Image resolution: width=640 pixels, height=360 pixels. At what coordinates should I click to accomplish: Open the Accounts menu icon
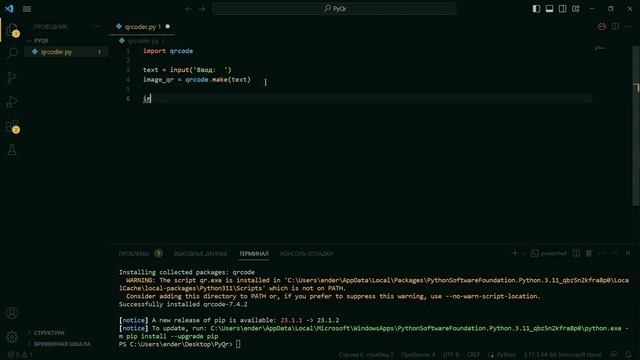(12, 313)
